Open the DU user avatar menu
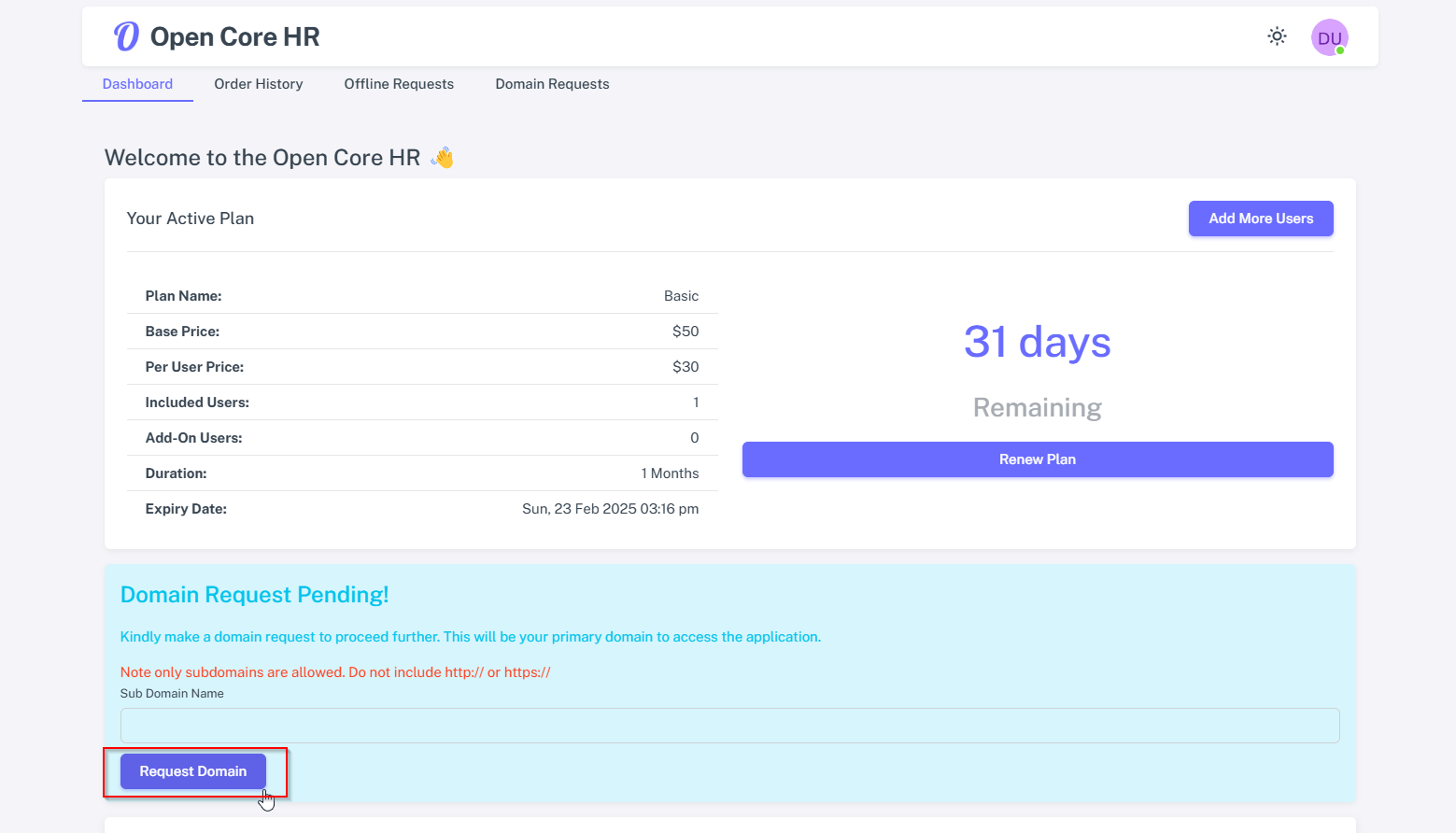 click(x=1328, y=37)
